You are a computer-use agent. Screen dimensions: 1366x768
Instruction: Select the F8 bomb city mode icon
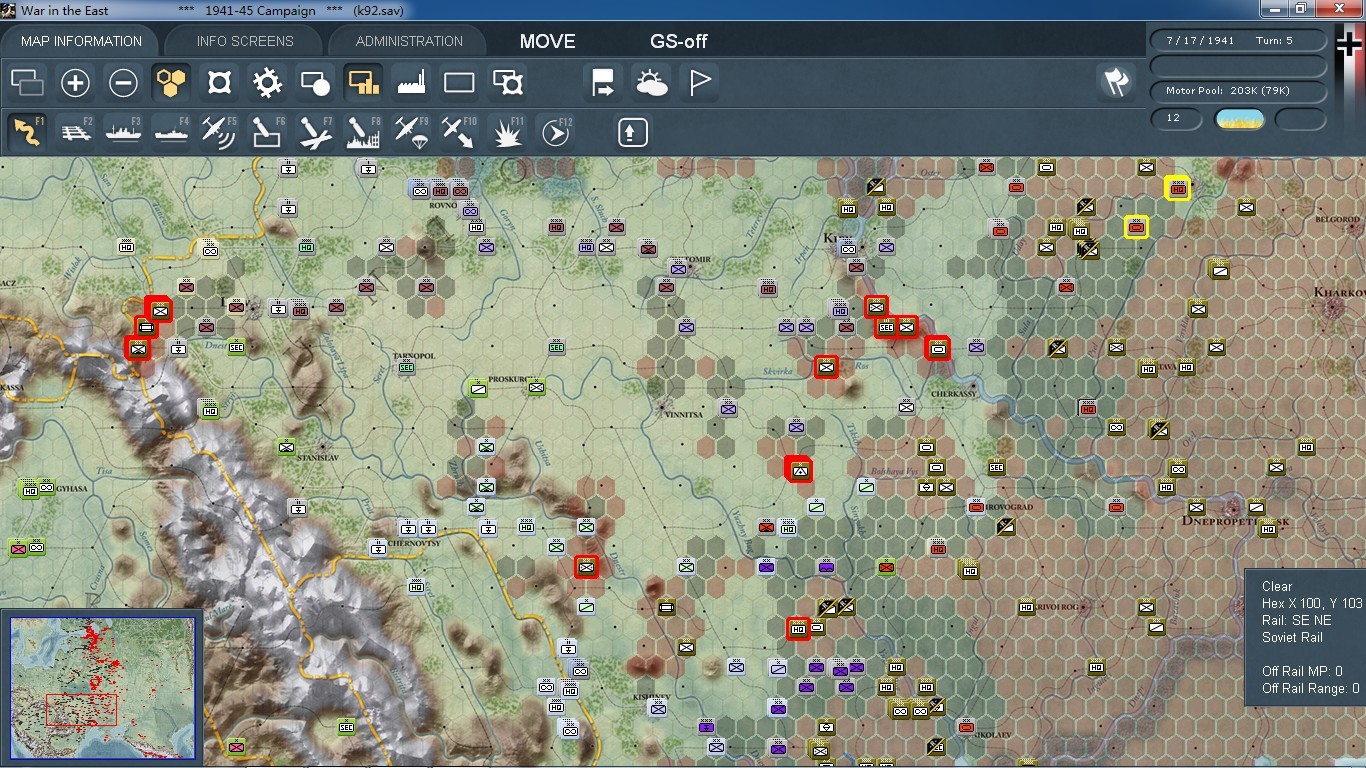coord(363,132)
